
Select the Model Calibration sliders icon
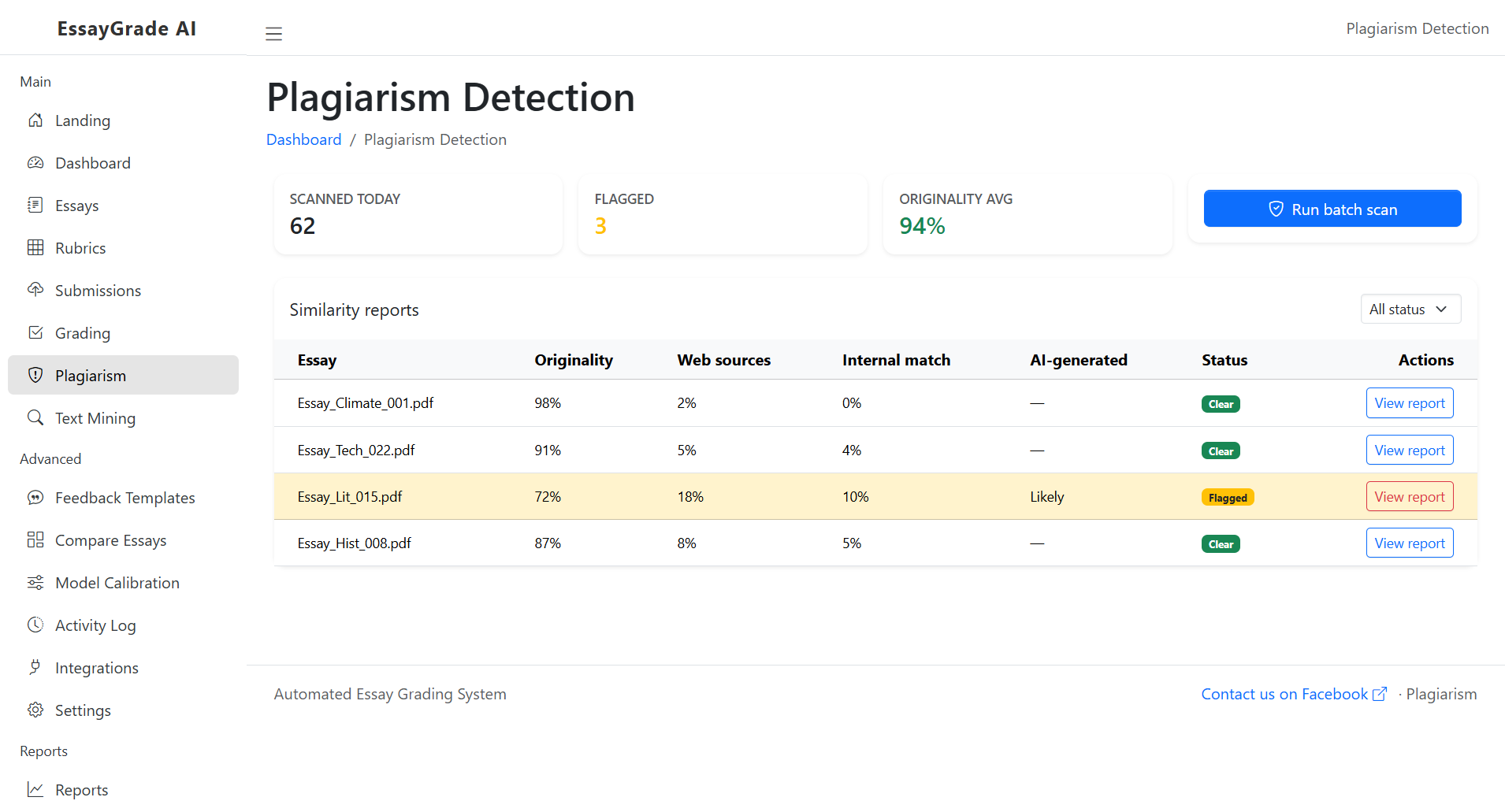point(35,582)
